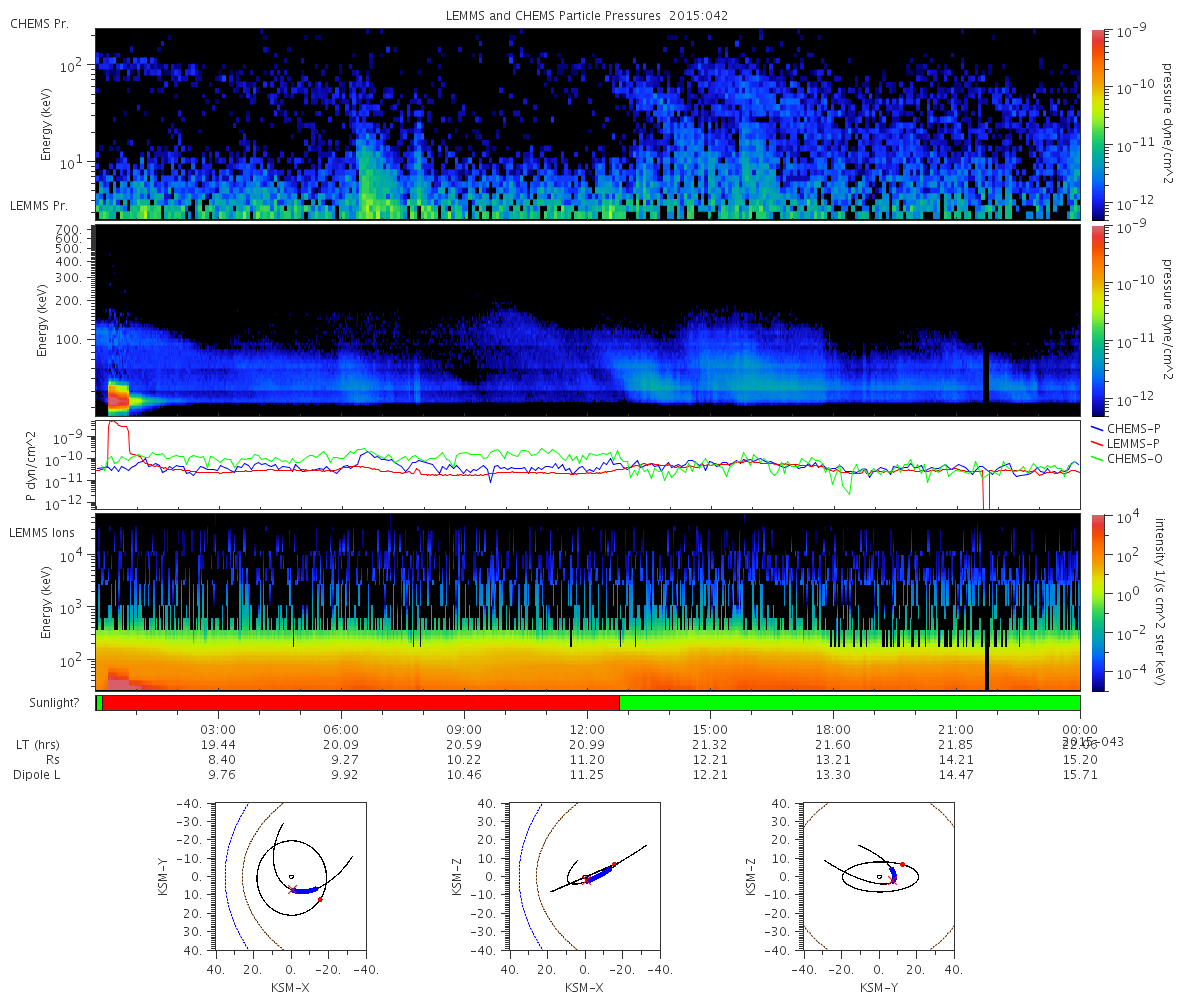Click the KSM-X versus KSM-Z orbit plot
Image resolution: width=1200 pixels, height=1000 pixels.
584,876
